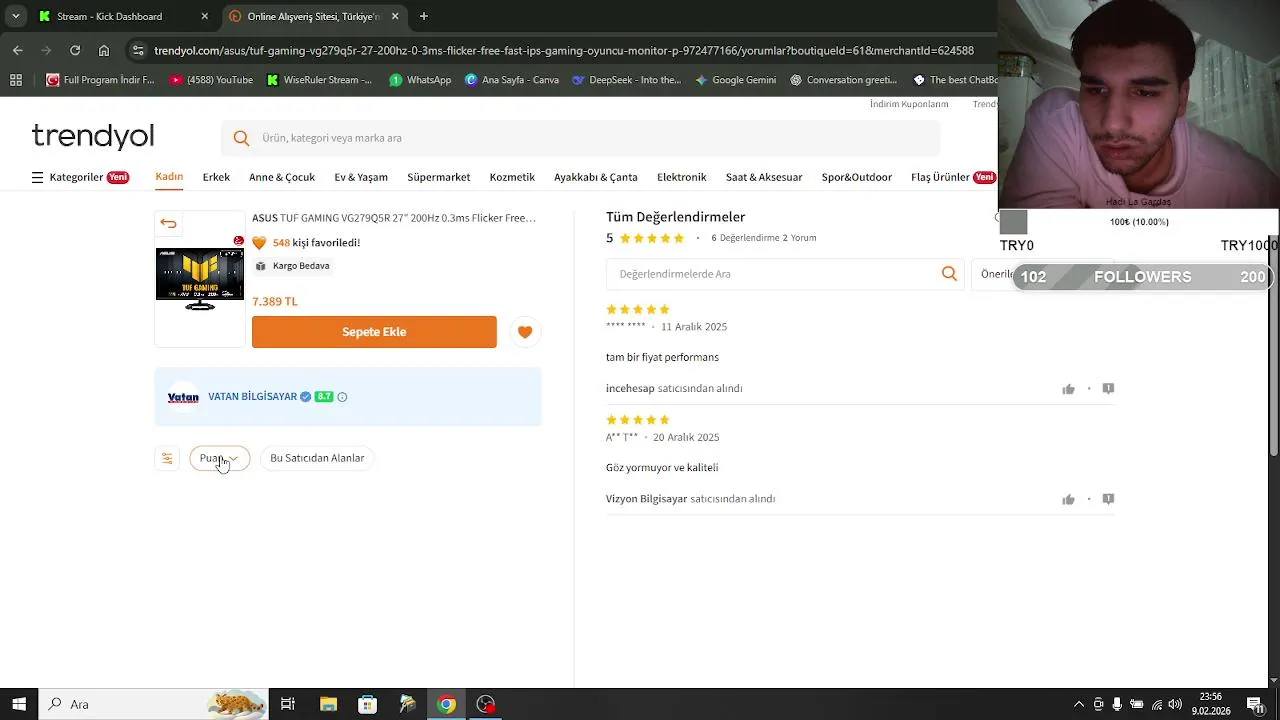Click the info icon next to seller score

tap(342, 397)
